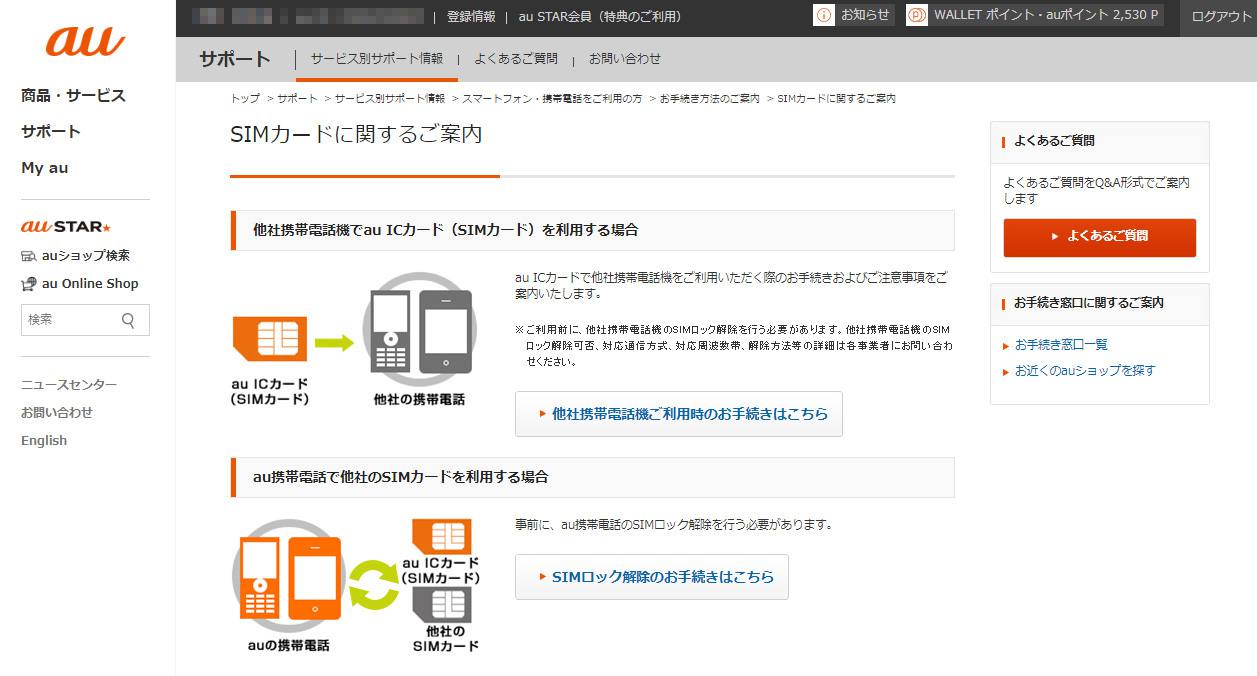Click heading au携帯電話で他社のSIMカードを利用する場合
The image size is (1257, 676).
(x=401, y=477)
